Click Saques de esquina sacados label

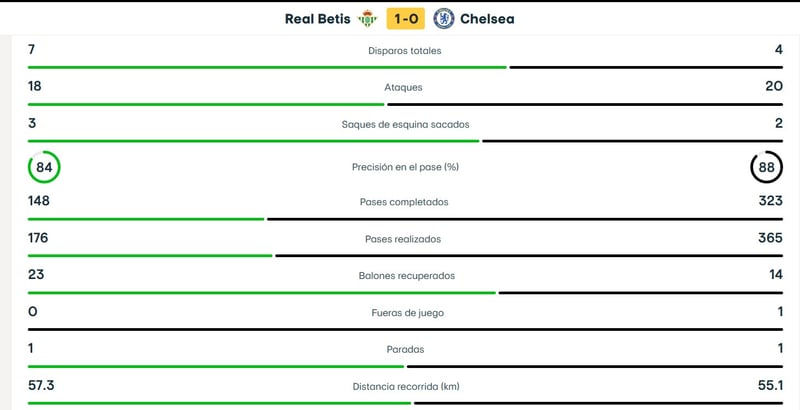pyautogui.click(x=404, y=125)
